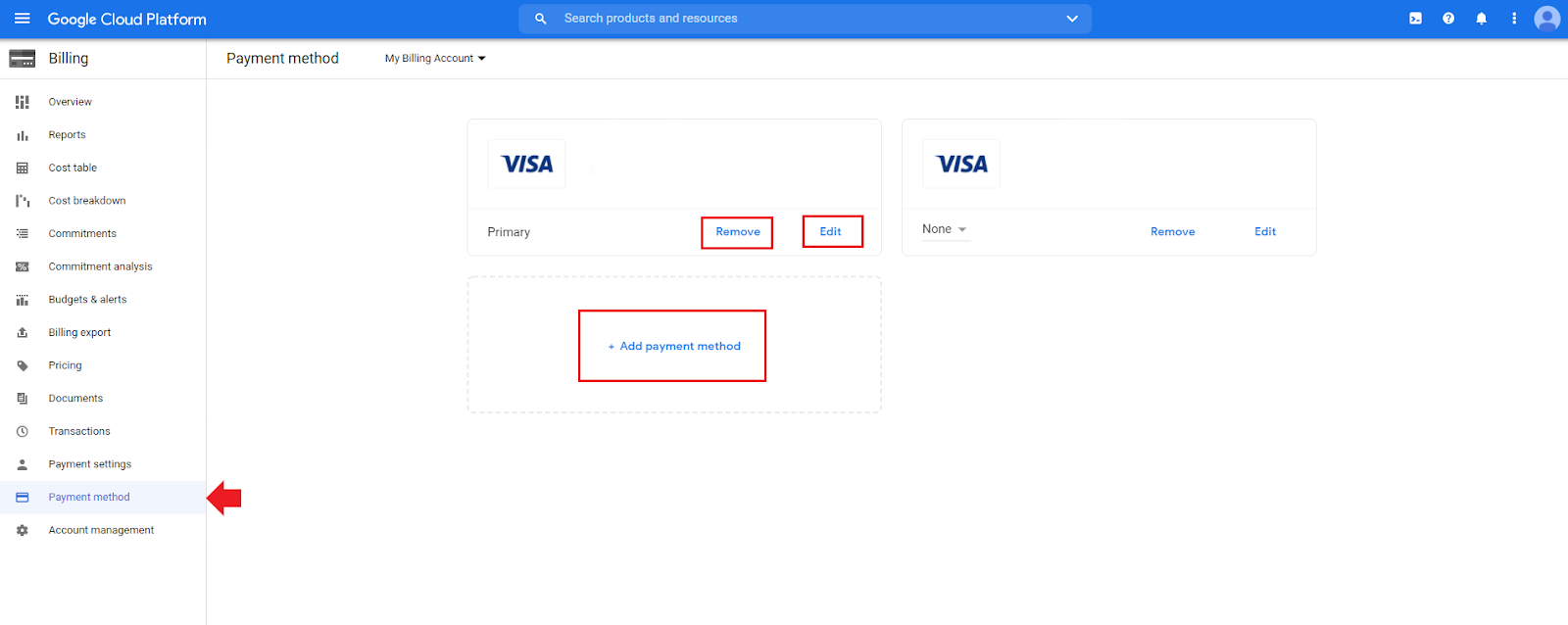Open the None dropdown on second Visa card
This screenshot has height=625, width=1568.
(945, 229)
